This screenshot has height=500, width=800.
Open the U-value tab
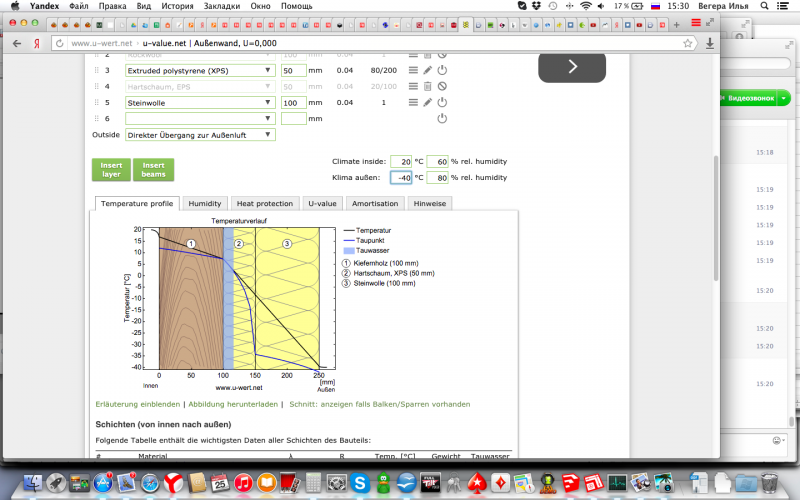(322, 203)
